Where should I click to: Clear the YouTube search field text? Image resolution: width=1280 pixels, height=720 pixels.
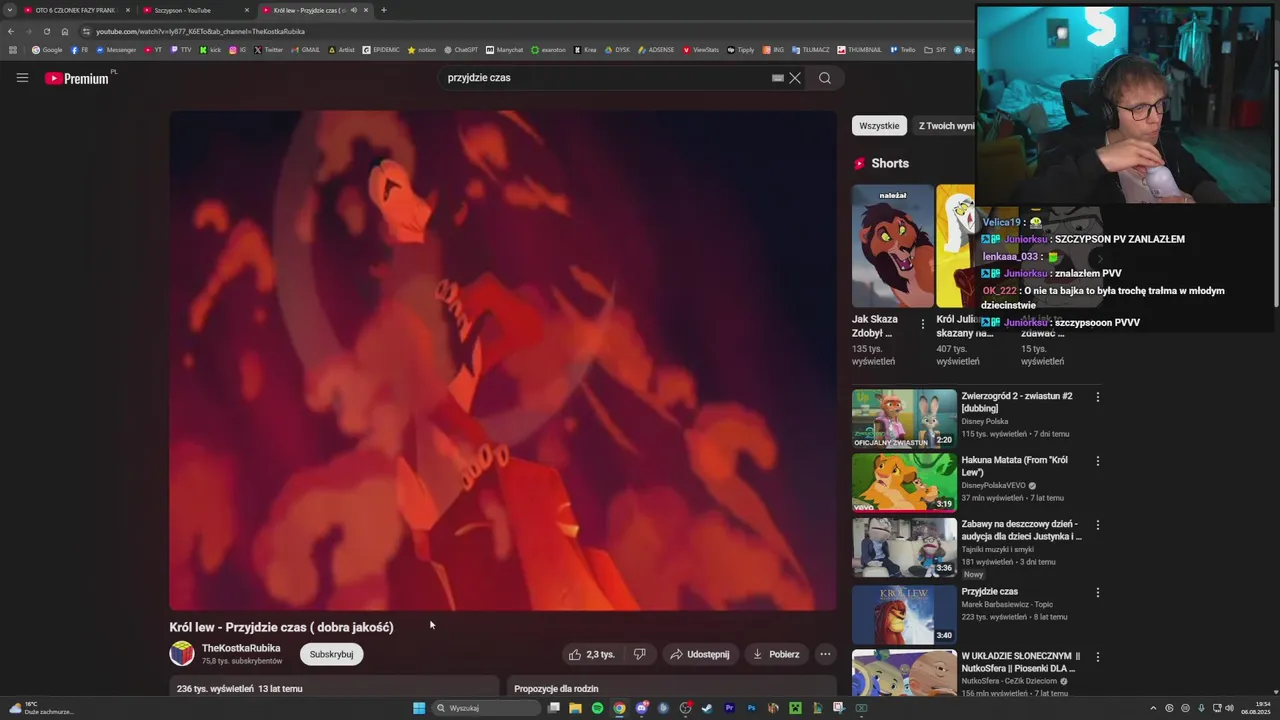pyautogui.click(x=795, y=78)
